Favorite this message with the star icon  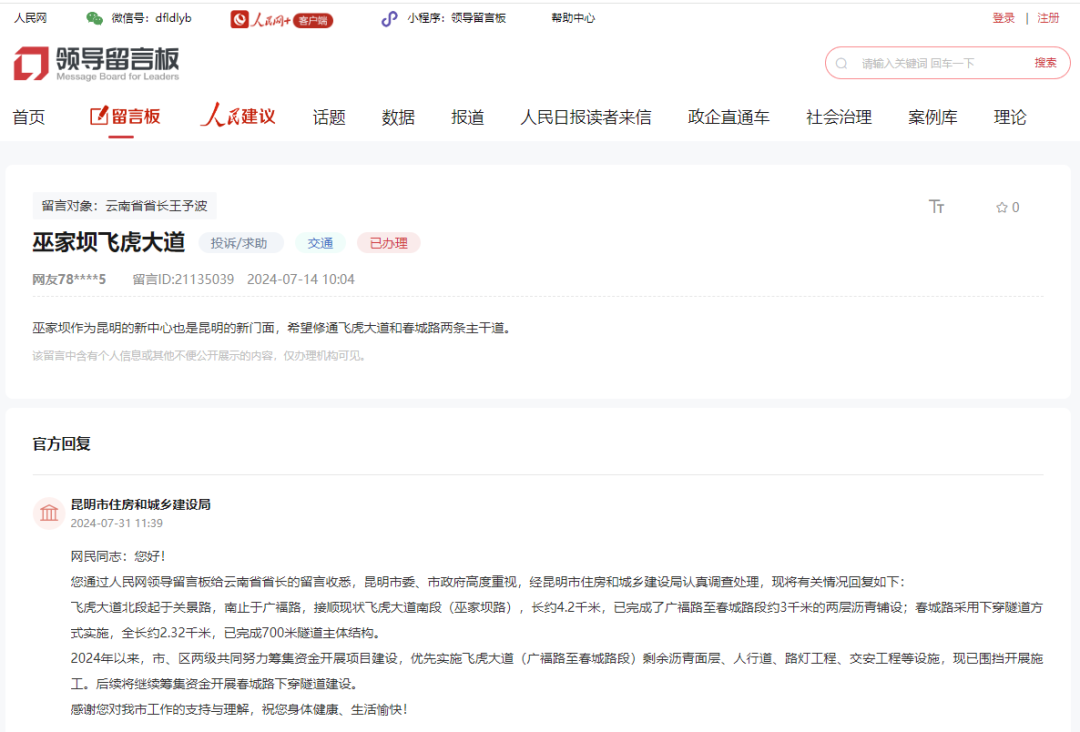click(x=1002, y=208)
